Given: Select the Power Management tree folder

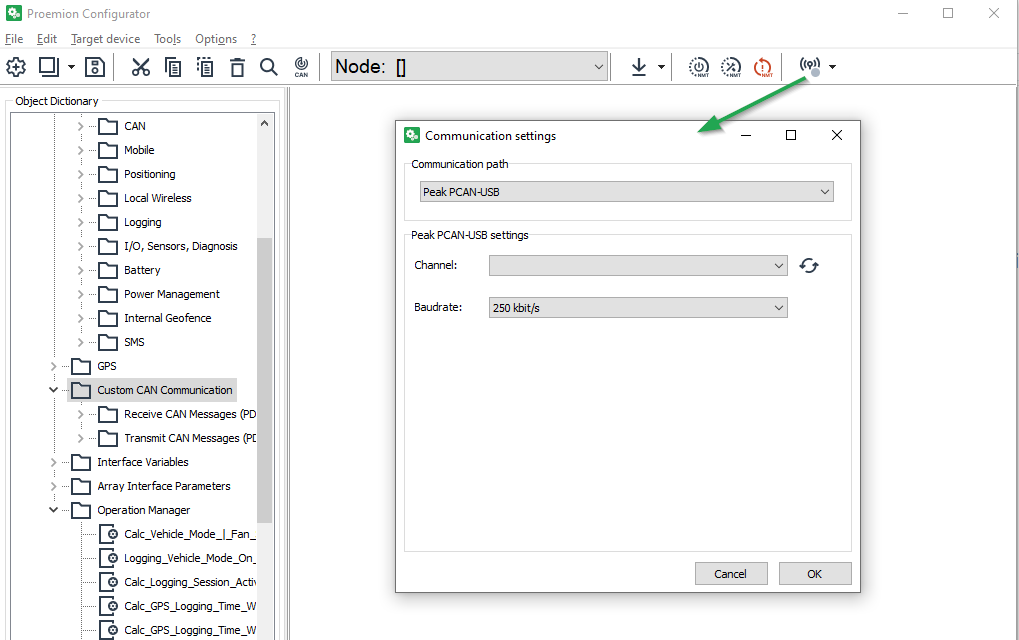Looking at the screenshot, I should pos(171,294).
